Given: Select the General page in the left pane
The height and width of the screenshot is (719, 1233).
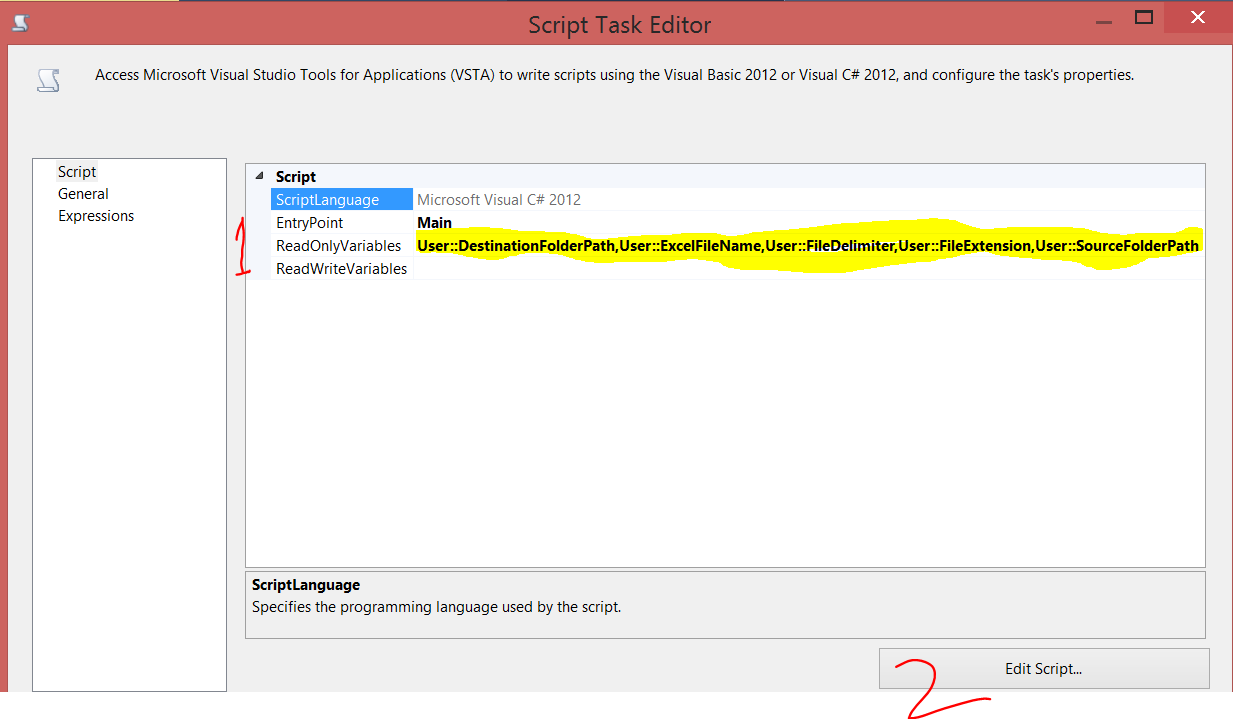Looking at the screenshot, I should pos(83,193).
